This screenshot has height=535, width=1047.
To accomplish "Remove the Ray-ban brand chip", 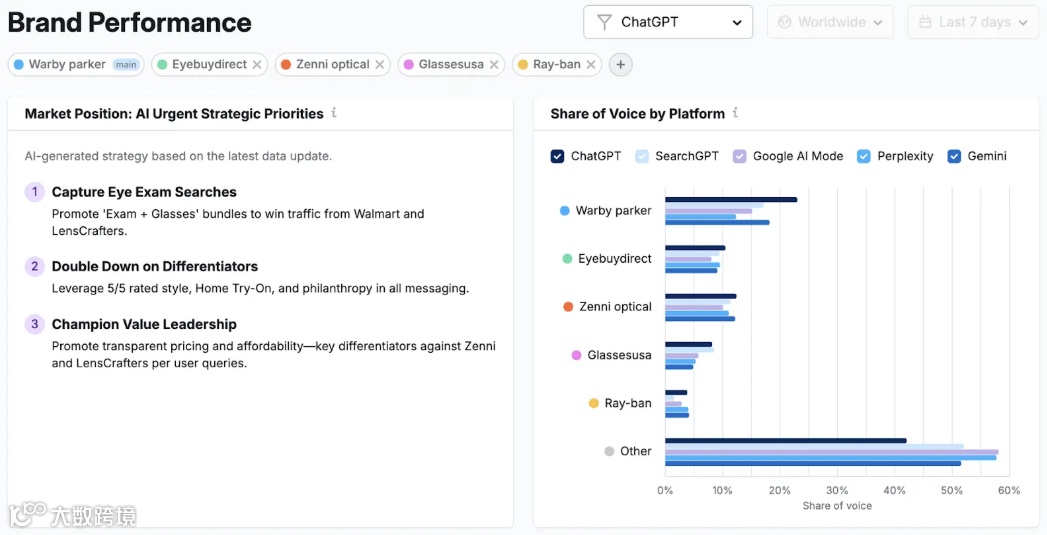I will (591, 65).
